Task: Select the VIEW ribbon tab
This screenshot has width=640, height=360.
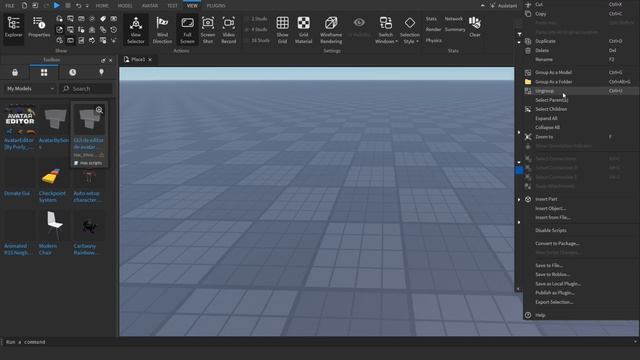Action: point(192,6)
